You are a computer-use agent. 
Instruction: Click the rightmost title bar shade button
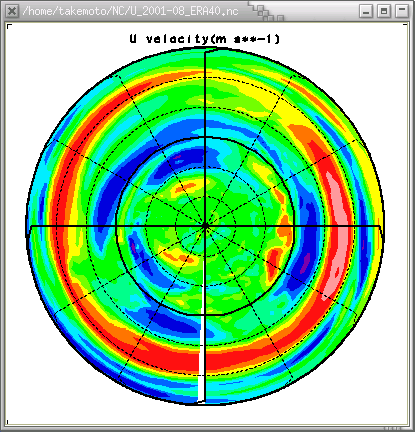pos(402,11)
